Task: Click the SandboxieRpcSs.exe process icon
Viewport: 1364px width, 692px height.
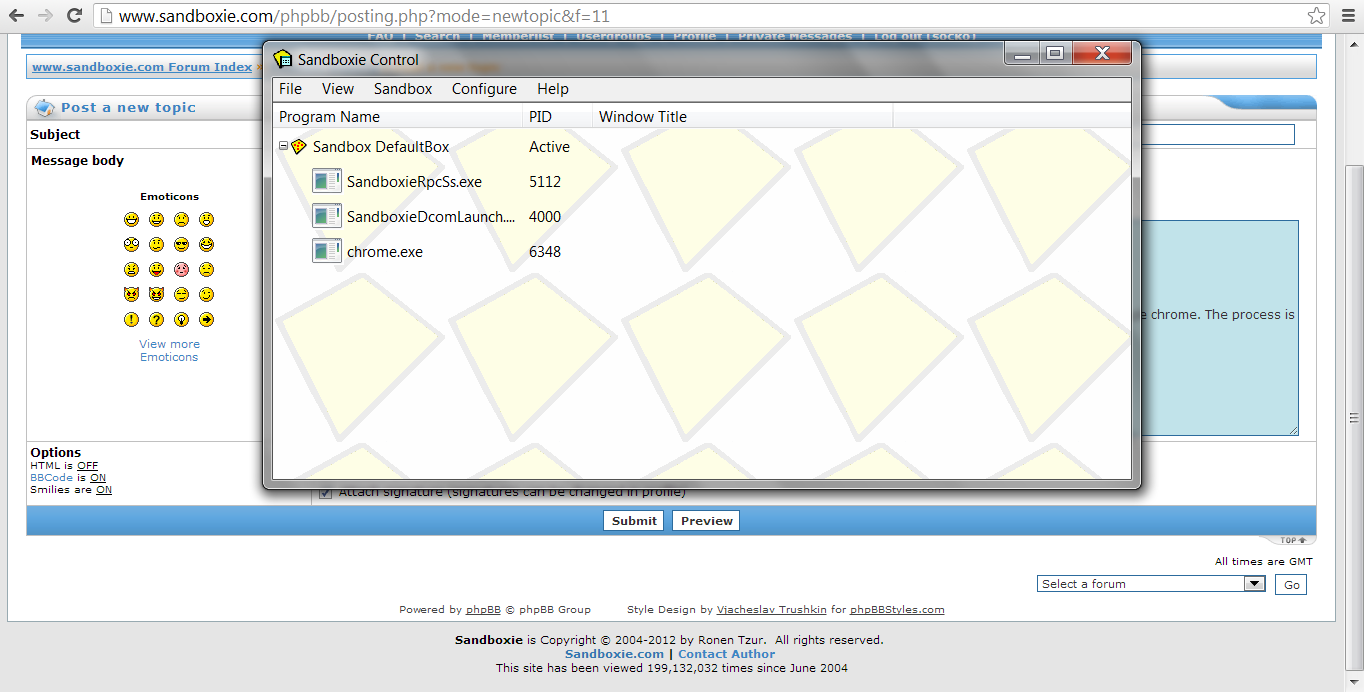Action: click(x=327, y=181)
